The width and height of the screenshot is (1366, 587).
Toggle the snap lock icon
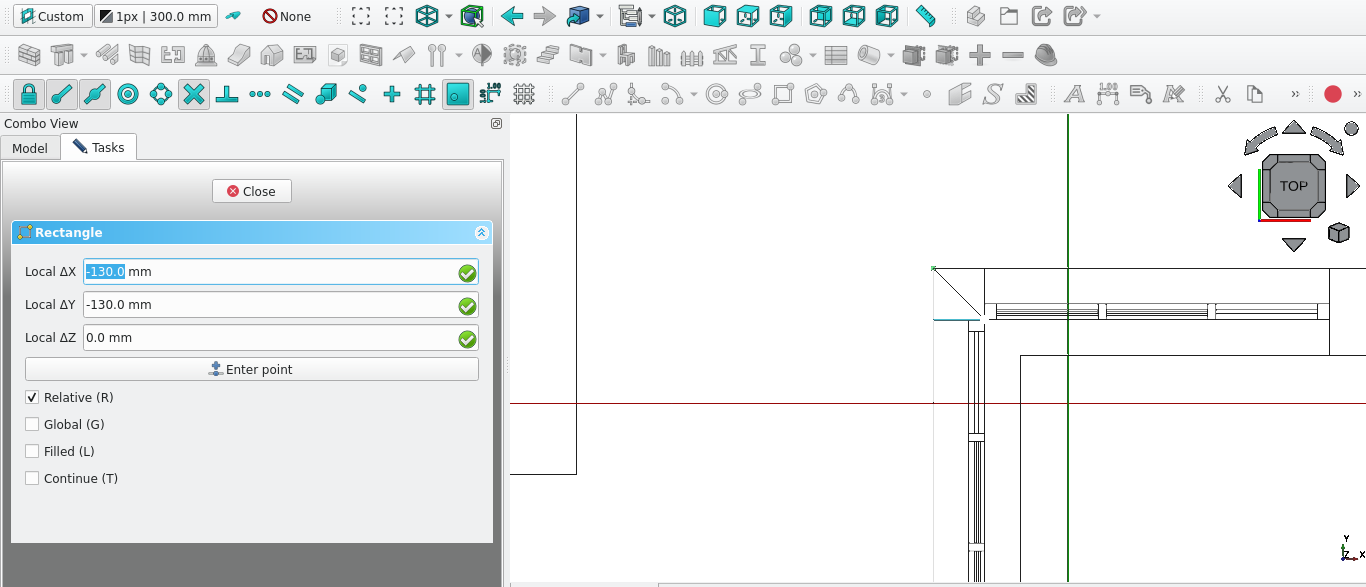29,94
